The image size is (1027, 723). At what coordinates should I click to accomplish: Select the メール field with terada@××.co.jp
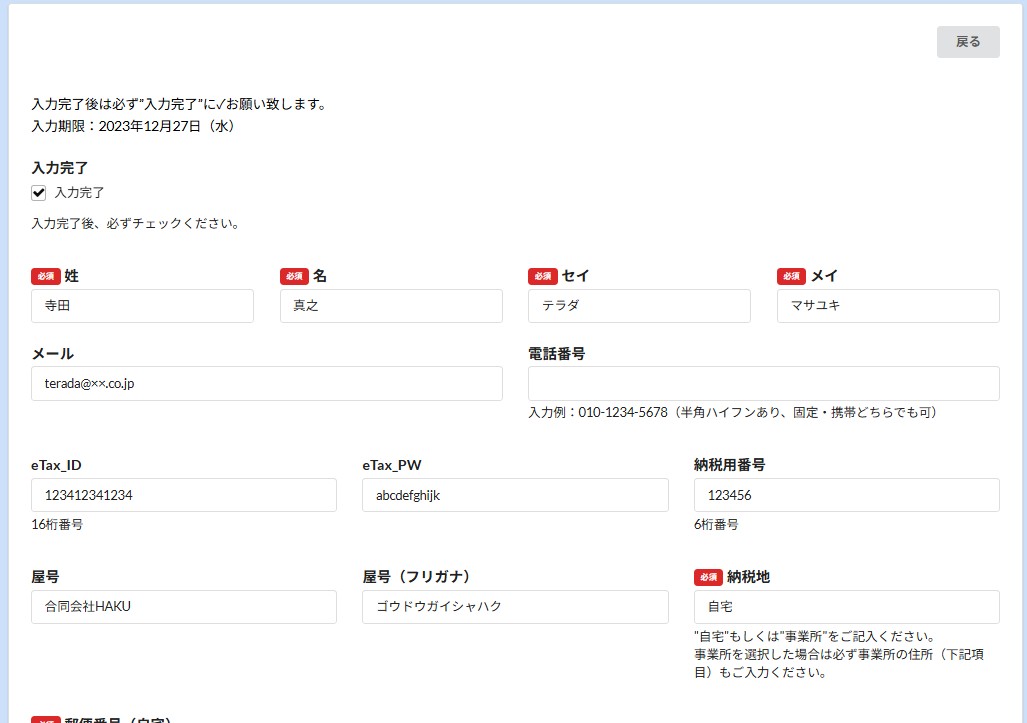pyautogui.click(x=266, y=383)
